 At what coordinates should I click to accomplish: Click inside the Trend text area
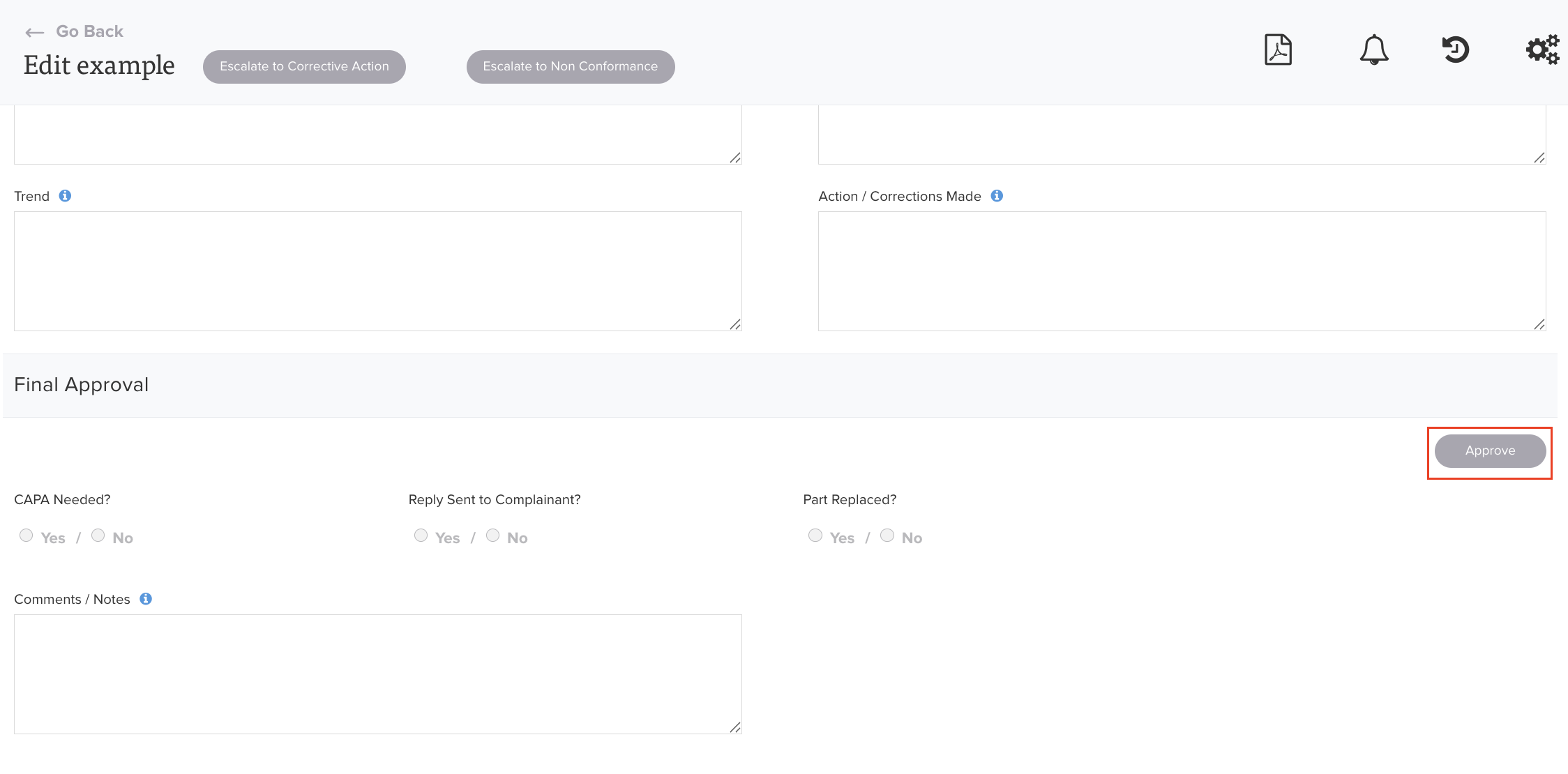tap(377, 271)
